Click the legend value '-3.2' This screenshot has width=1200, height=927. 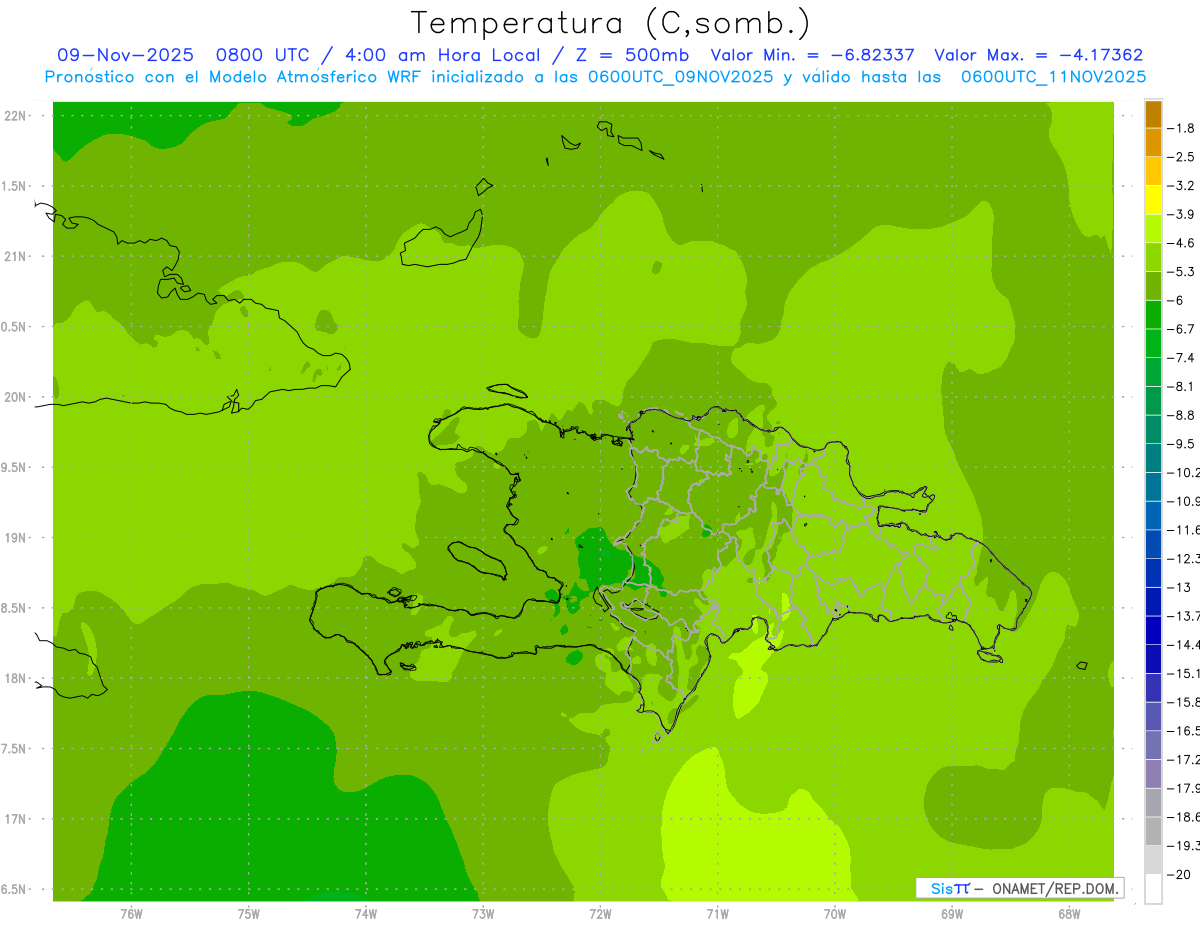click(x=1180, y=186)
